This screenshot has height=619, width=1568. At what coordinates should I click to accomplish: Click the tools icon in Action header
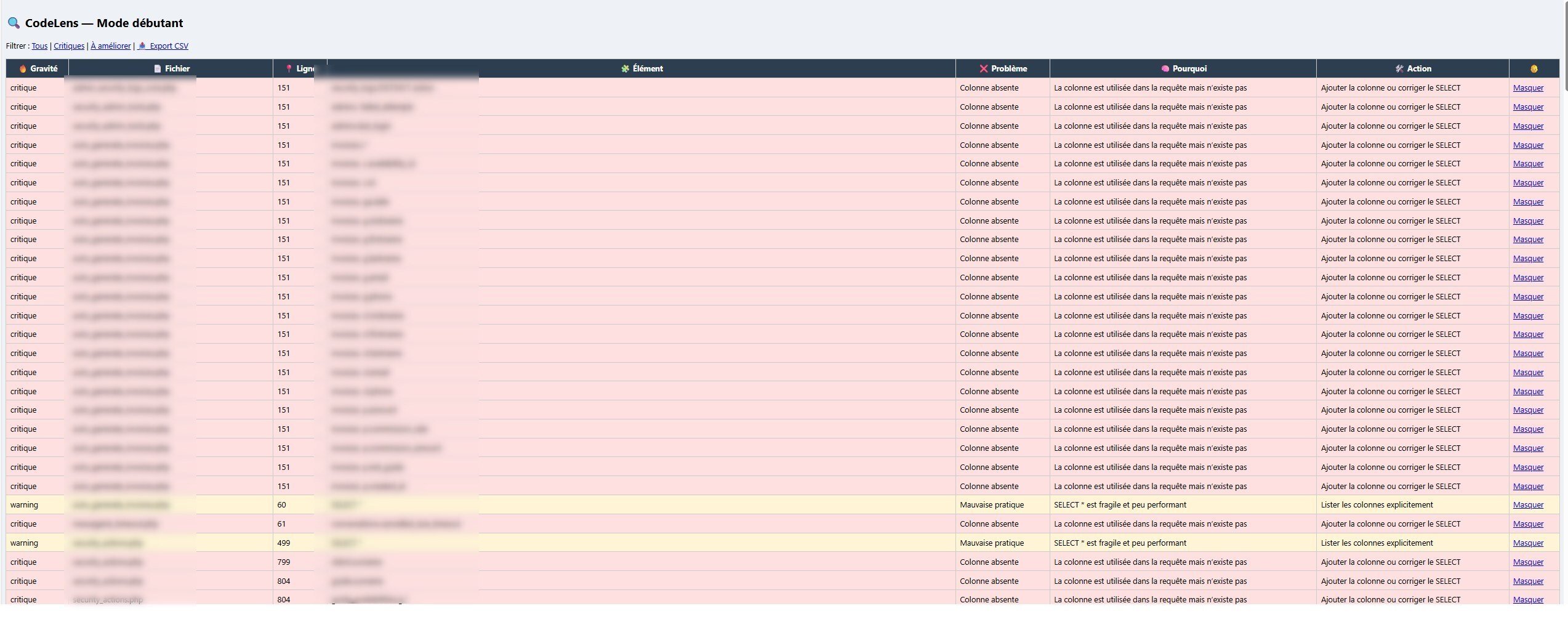pyautogui.click(x=1399, y=69)
